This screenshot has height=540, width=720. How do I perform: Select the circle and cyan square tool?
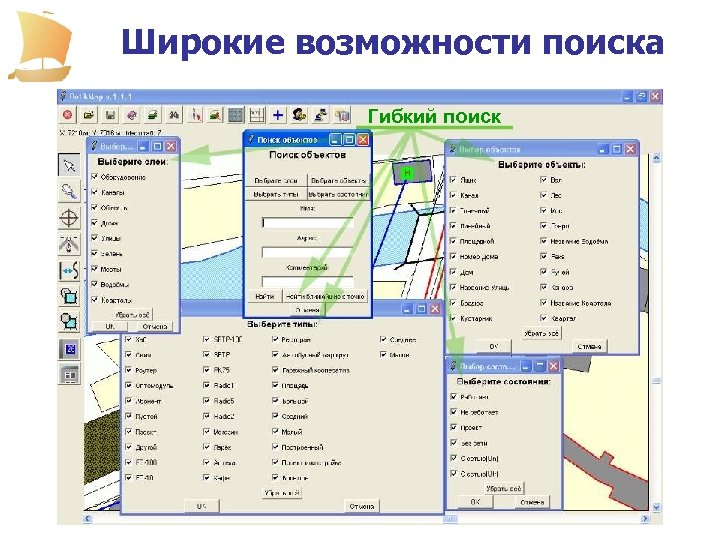click(x=69, y=321)
